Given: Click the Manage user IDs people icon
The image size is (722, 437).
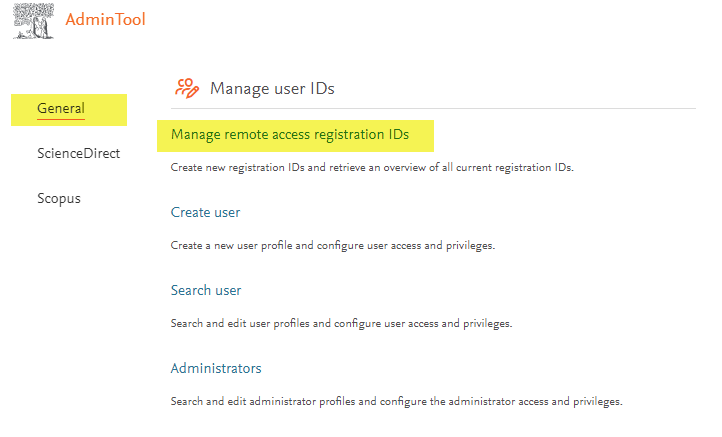Looking at the screenshot, I should (x=186, y=88).
